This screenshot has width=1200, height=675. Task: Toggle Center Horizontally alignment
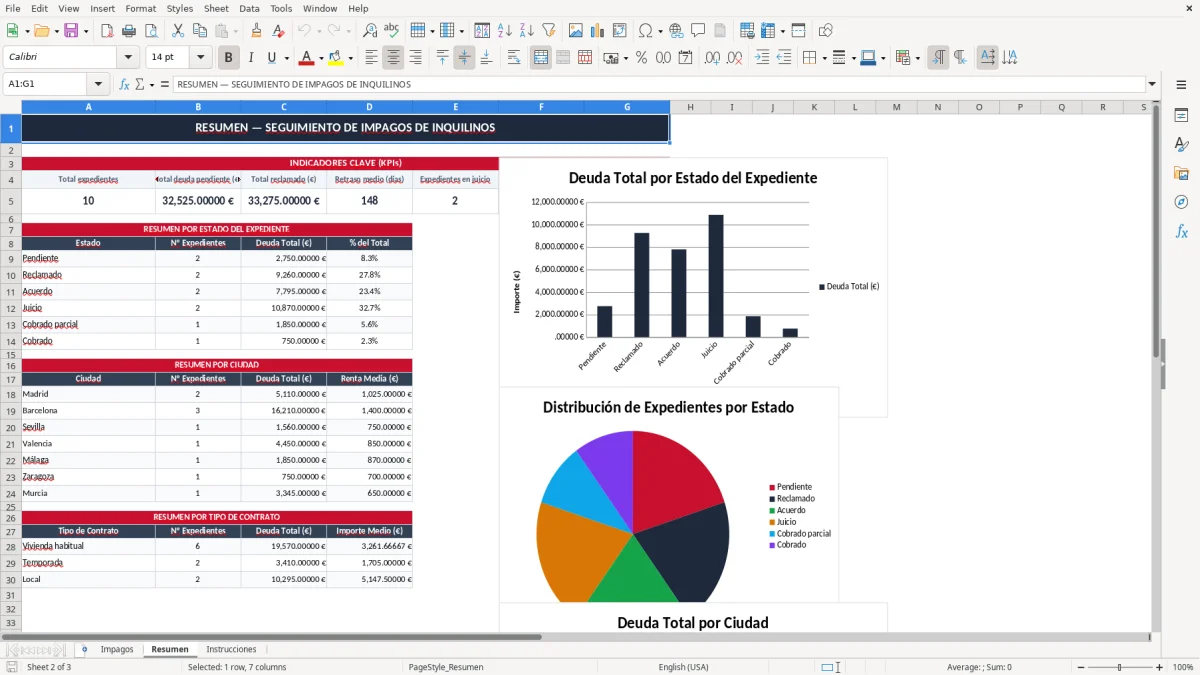click(x=393, y=58)
